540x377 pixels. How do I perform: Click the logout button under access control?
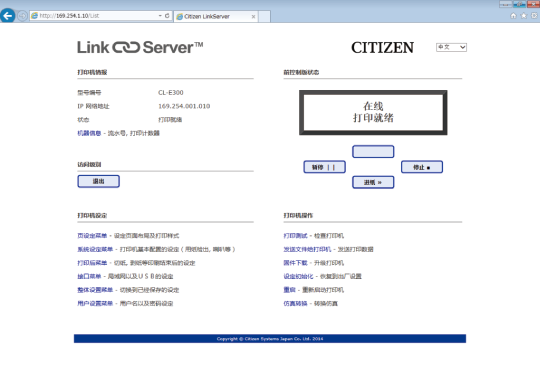click(98, 181)
